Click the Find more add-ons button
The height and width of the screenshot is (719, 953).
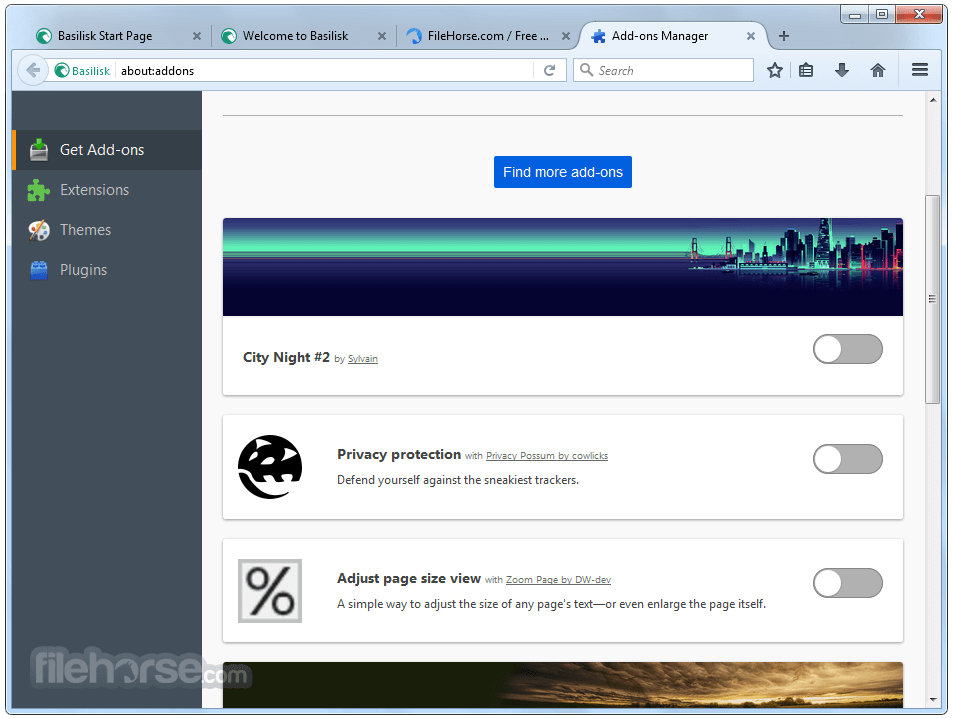click(563, 172)
